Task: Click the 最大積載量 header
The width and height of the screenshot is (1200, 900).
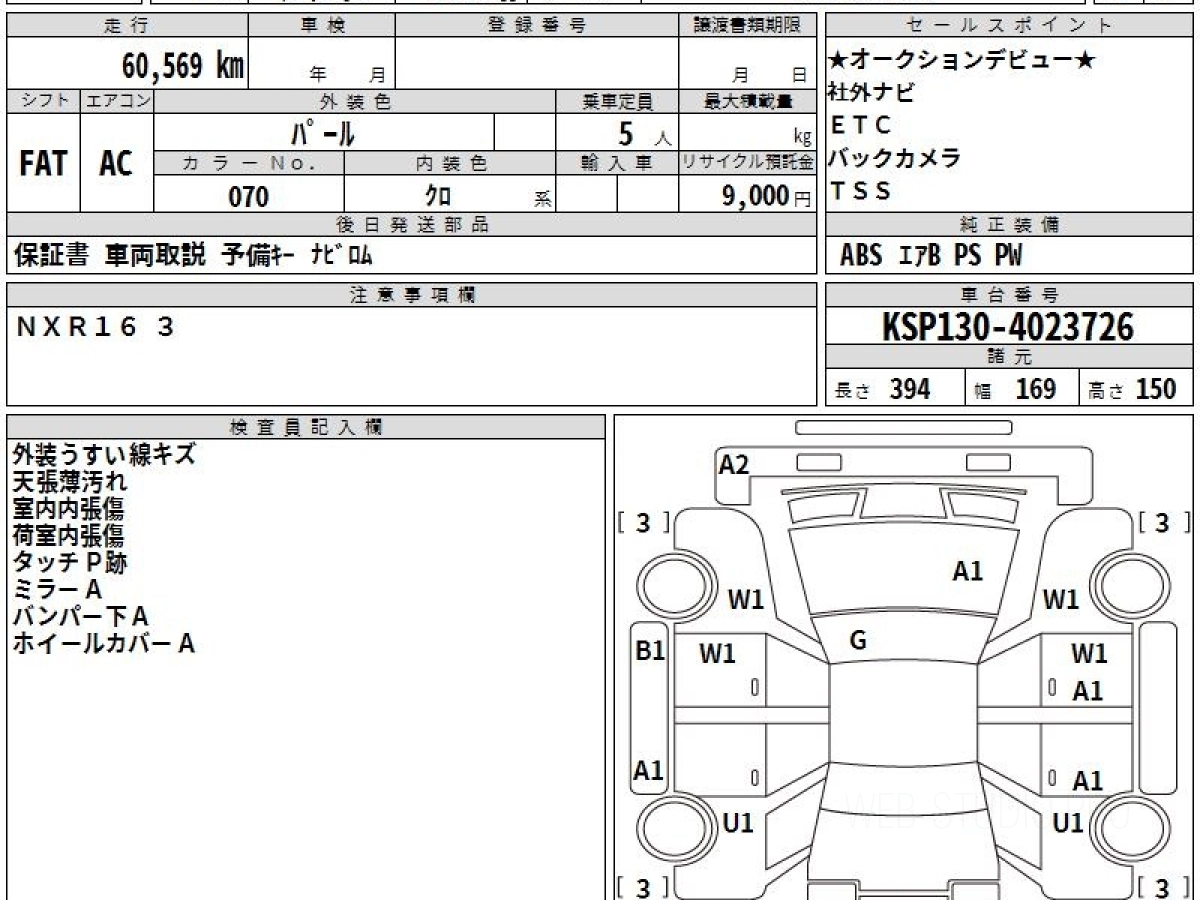Action: coord(748,101)
